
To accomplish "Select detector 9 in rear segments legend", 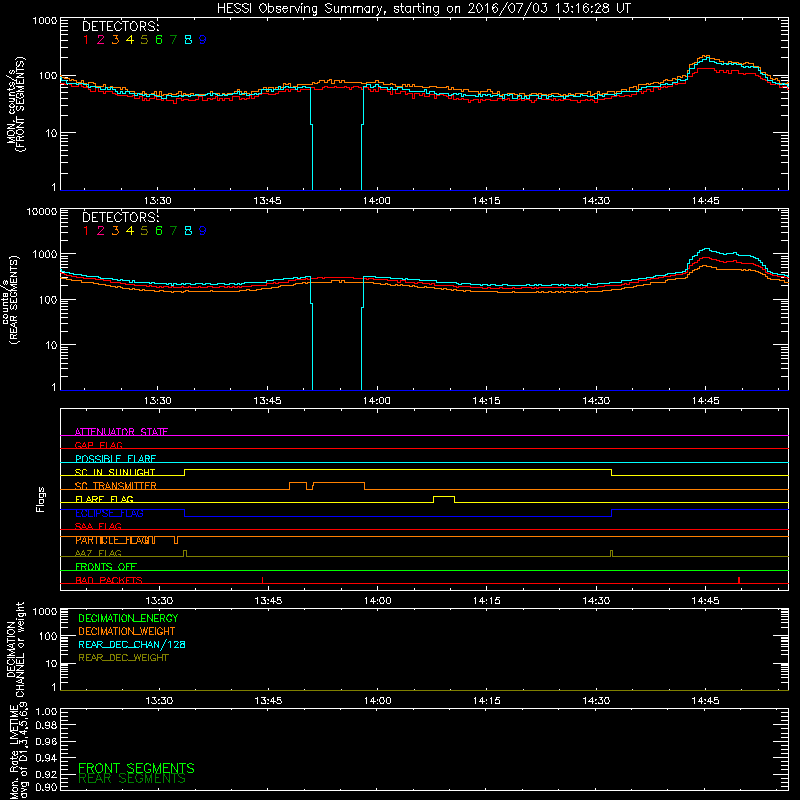I will pyautogui.click(x=203, y=231).
